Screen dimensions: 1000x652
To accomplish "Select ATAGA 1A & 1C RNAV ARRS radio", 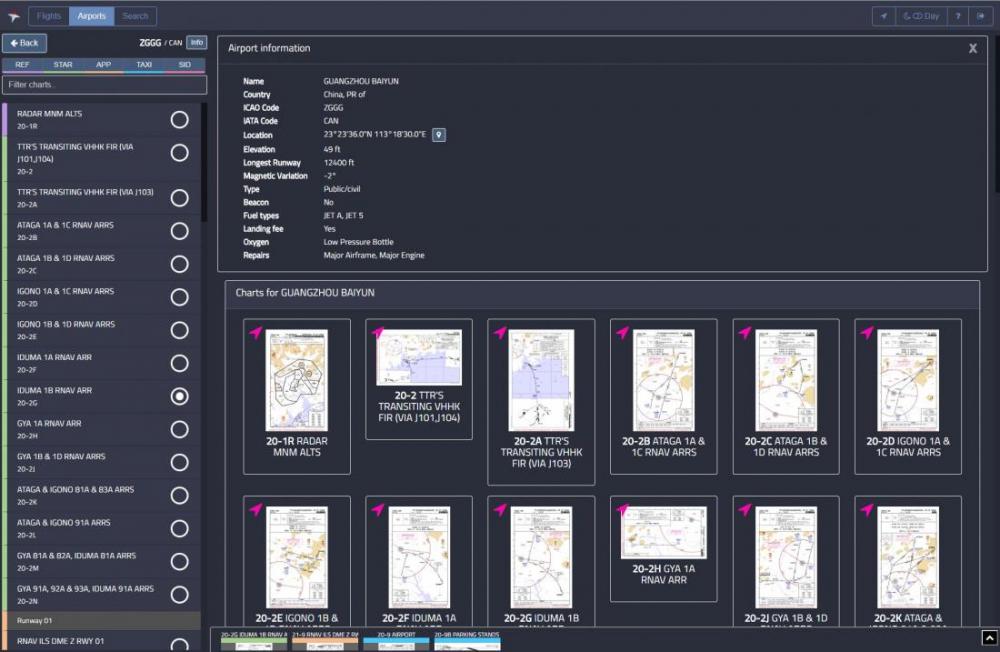I will pyautogui.click(x=179, y=231).
